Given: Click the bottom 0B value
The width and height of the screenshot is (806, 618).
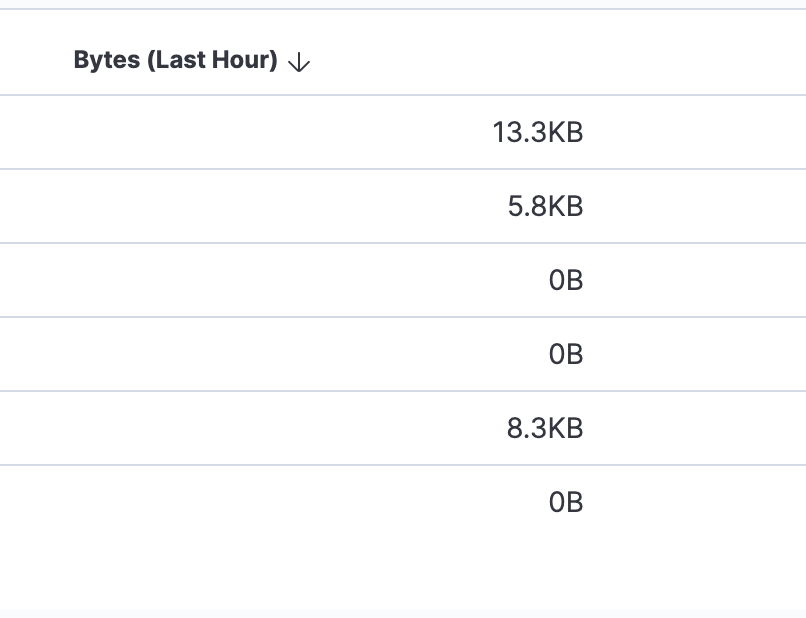Looking at the screenshot, I should click(566, 502).
